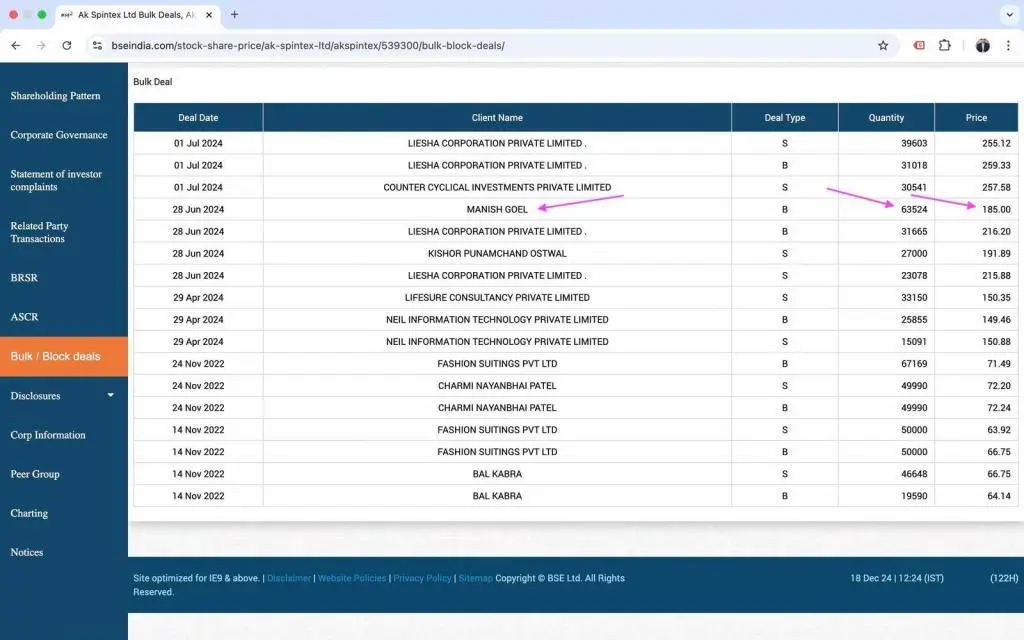The image size is (1024, 640).
Task: Click the Disclaimer footer link
Action: pyautogui.click(x=289, y=578)
